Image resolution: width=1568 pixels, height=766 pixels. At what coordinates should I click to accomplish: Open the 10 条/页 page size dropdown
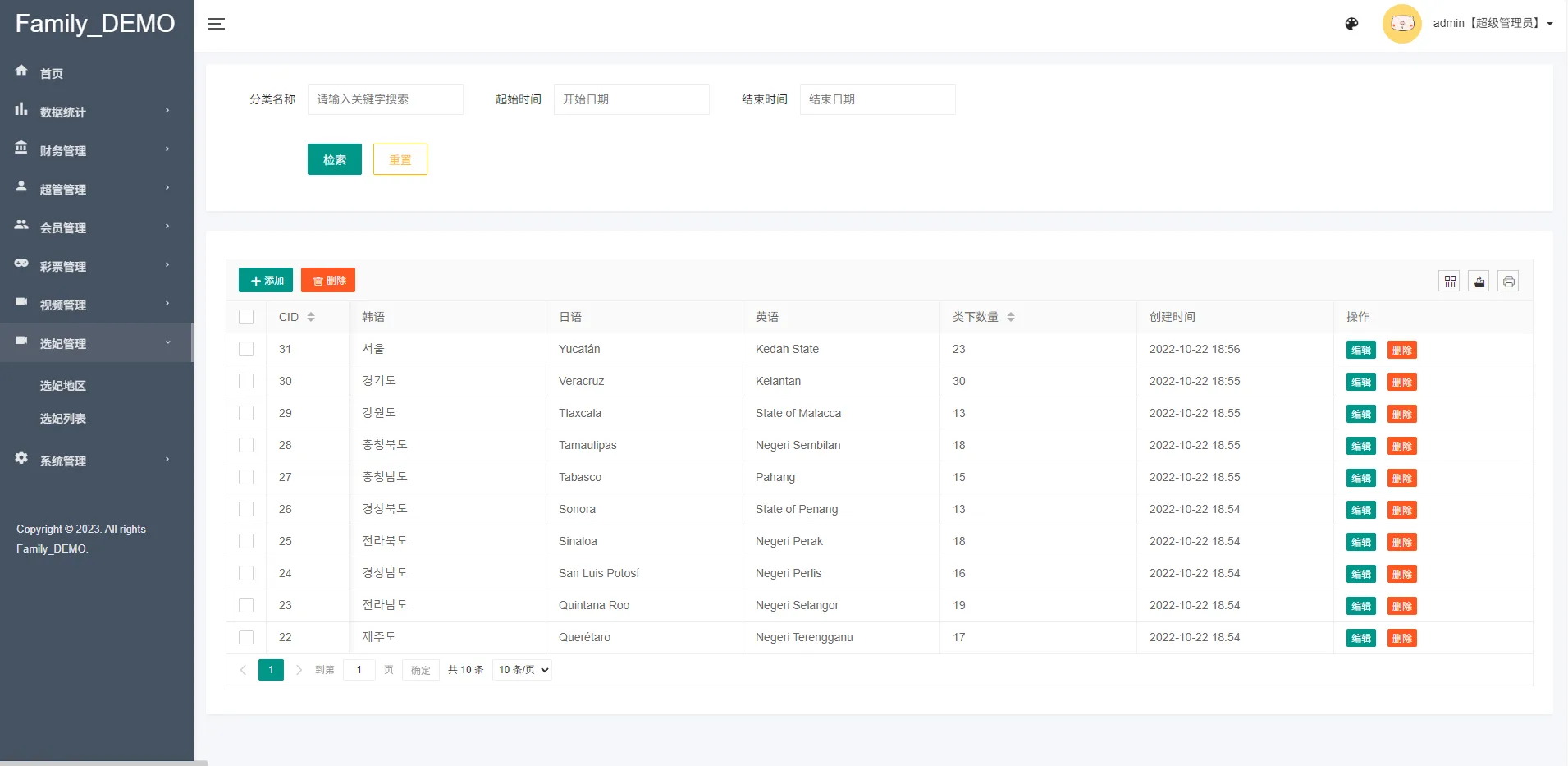523,670
